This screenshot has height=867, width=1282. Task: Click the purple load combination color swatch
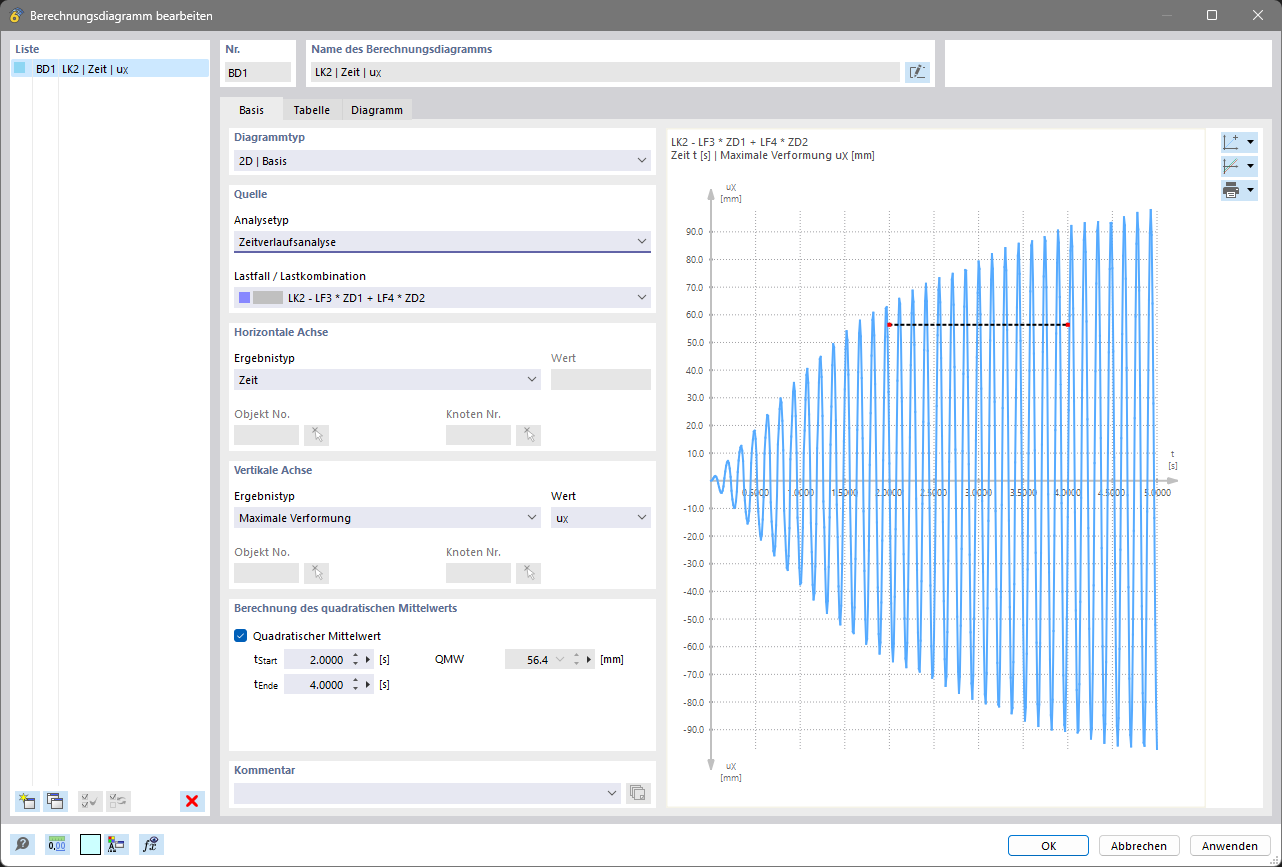coord(244,297)
